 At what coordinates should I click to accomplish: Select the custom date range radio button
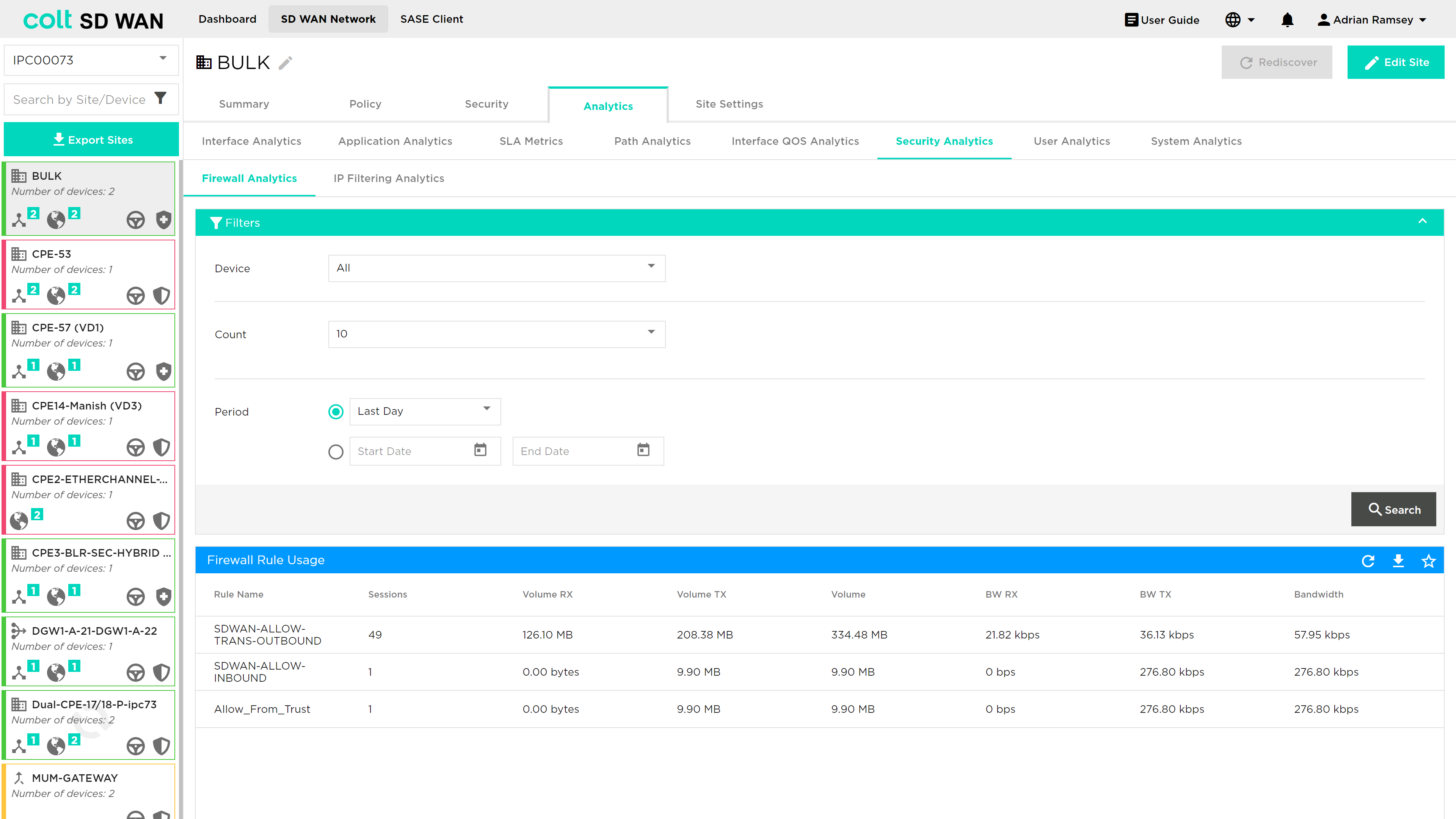click(x=336, y=452)
